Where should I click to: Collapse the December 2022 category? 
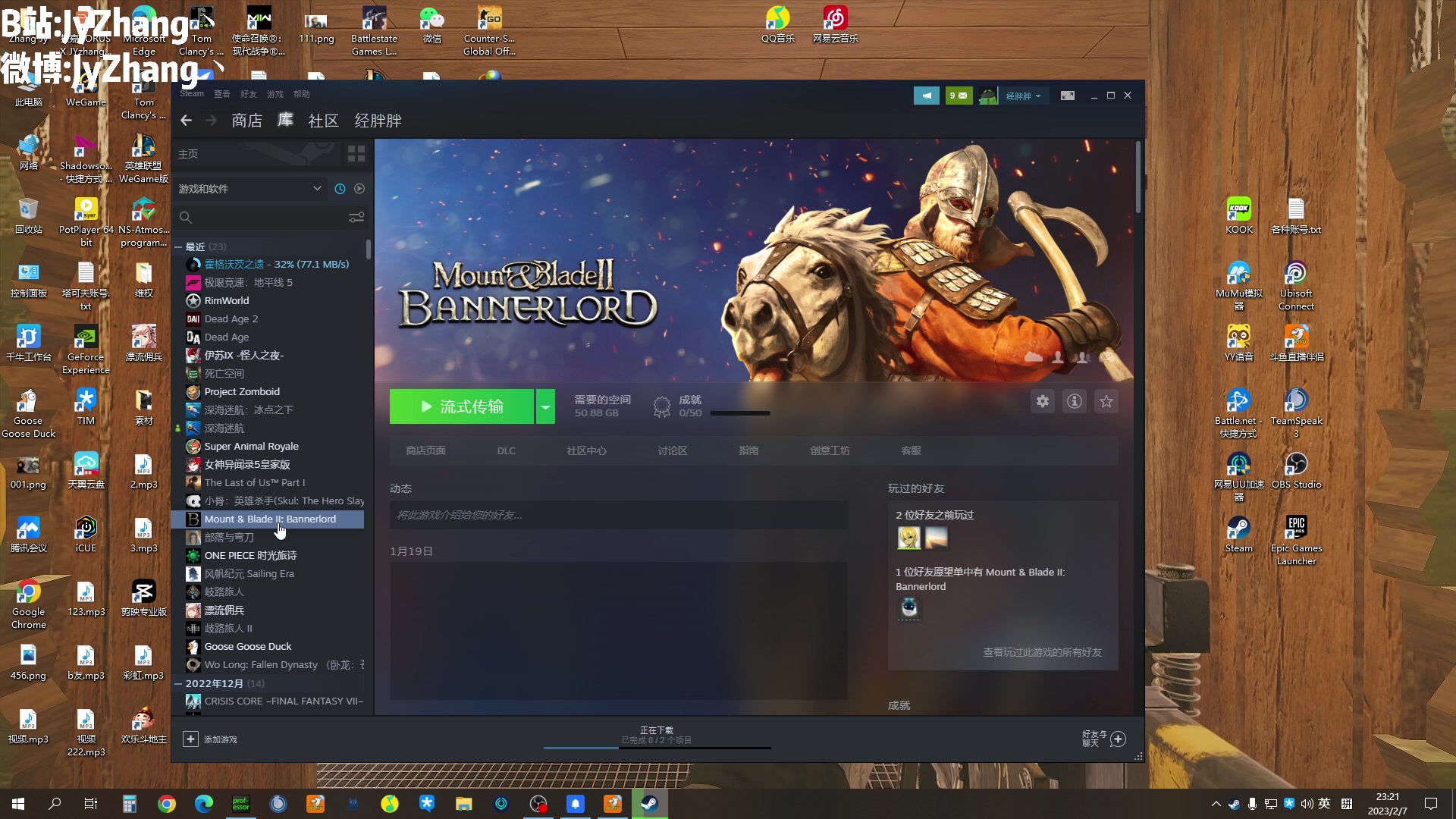(x=178, y=684)
